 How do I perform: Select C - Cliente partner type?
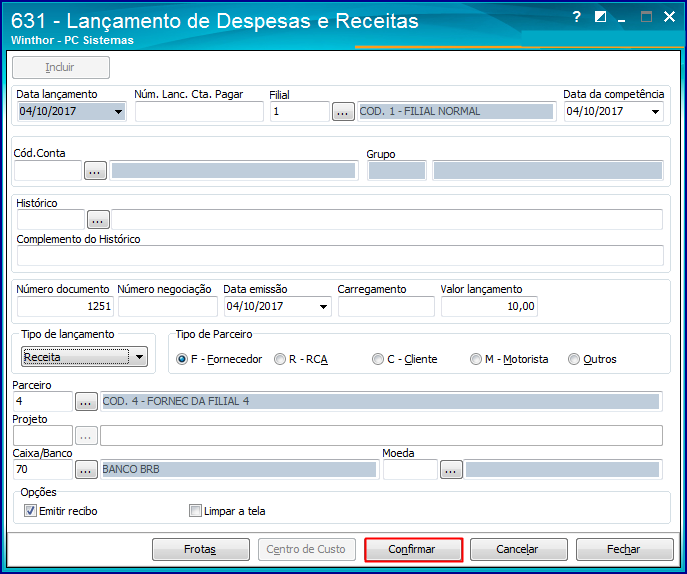405,359
